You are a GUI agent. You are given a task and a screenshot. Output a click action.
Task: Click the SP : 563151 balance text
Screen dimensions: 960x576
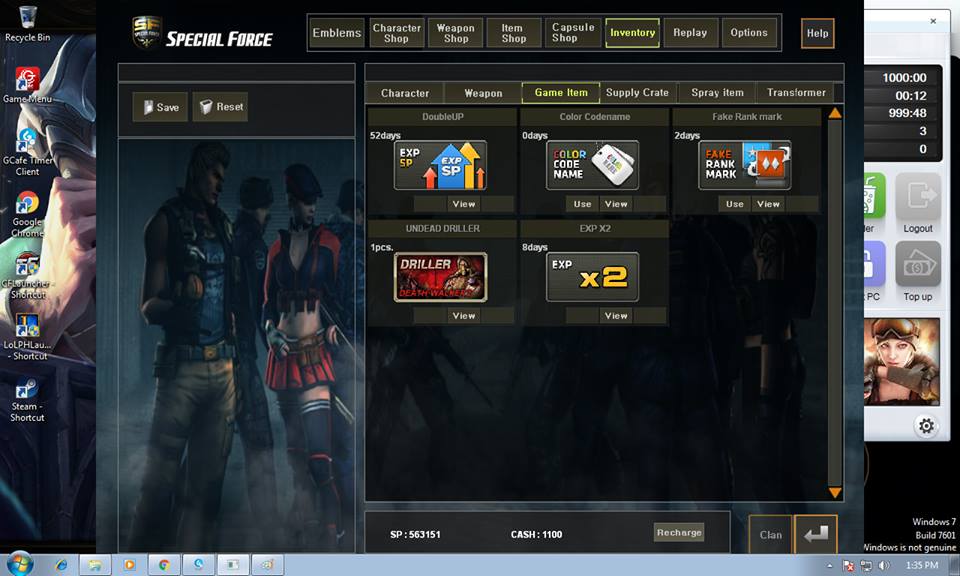[415, 534]
